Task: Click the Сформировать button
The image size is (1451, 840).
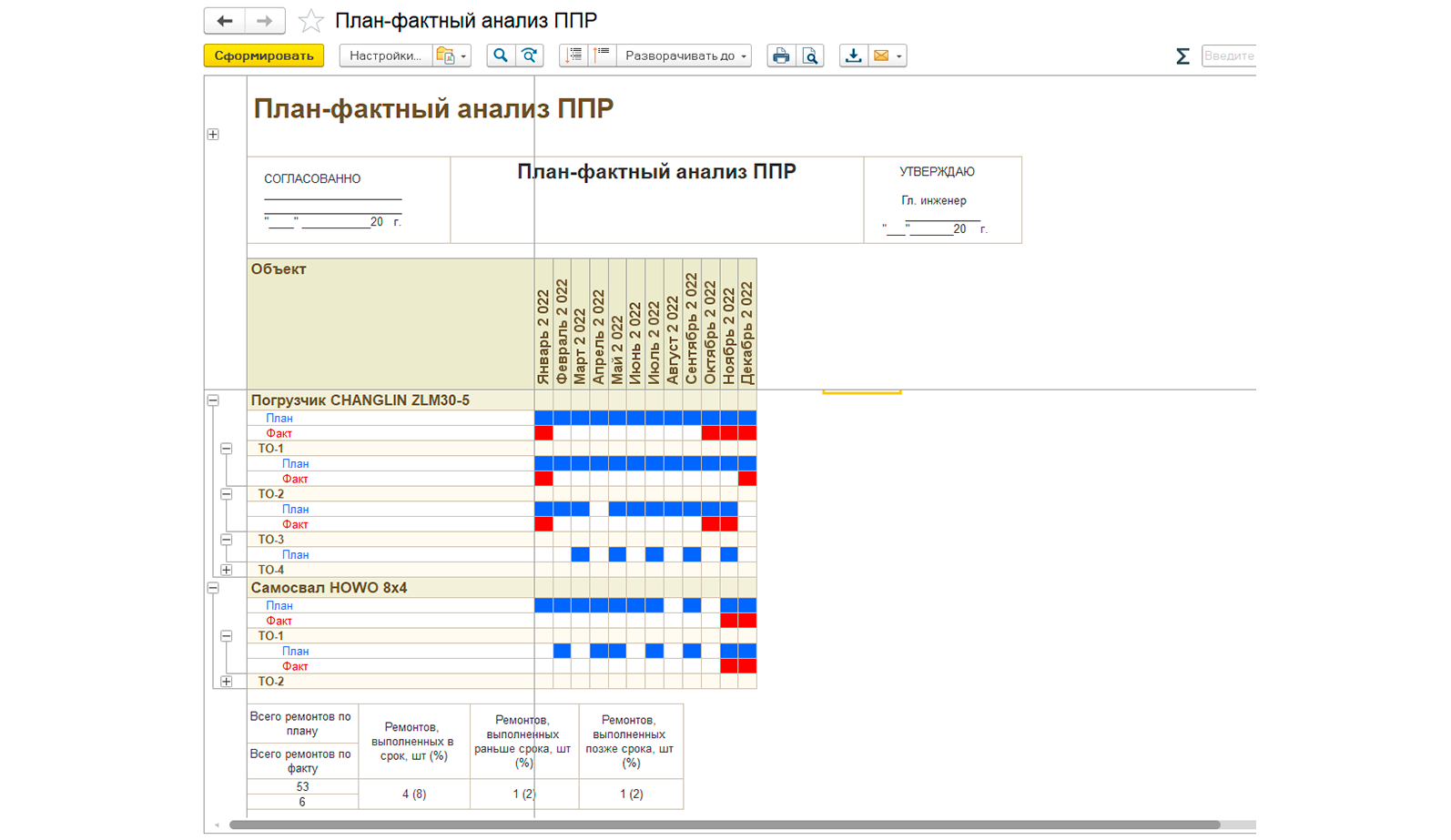Action: click(264, 56)
